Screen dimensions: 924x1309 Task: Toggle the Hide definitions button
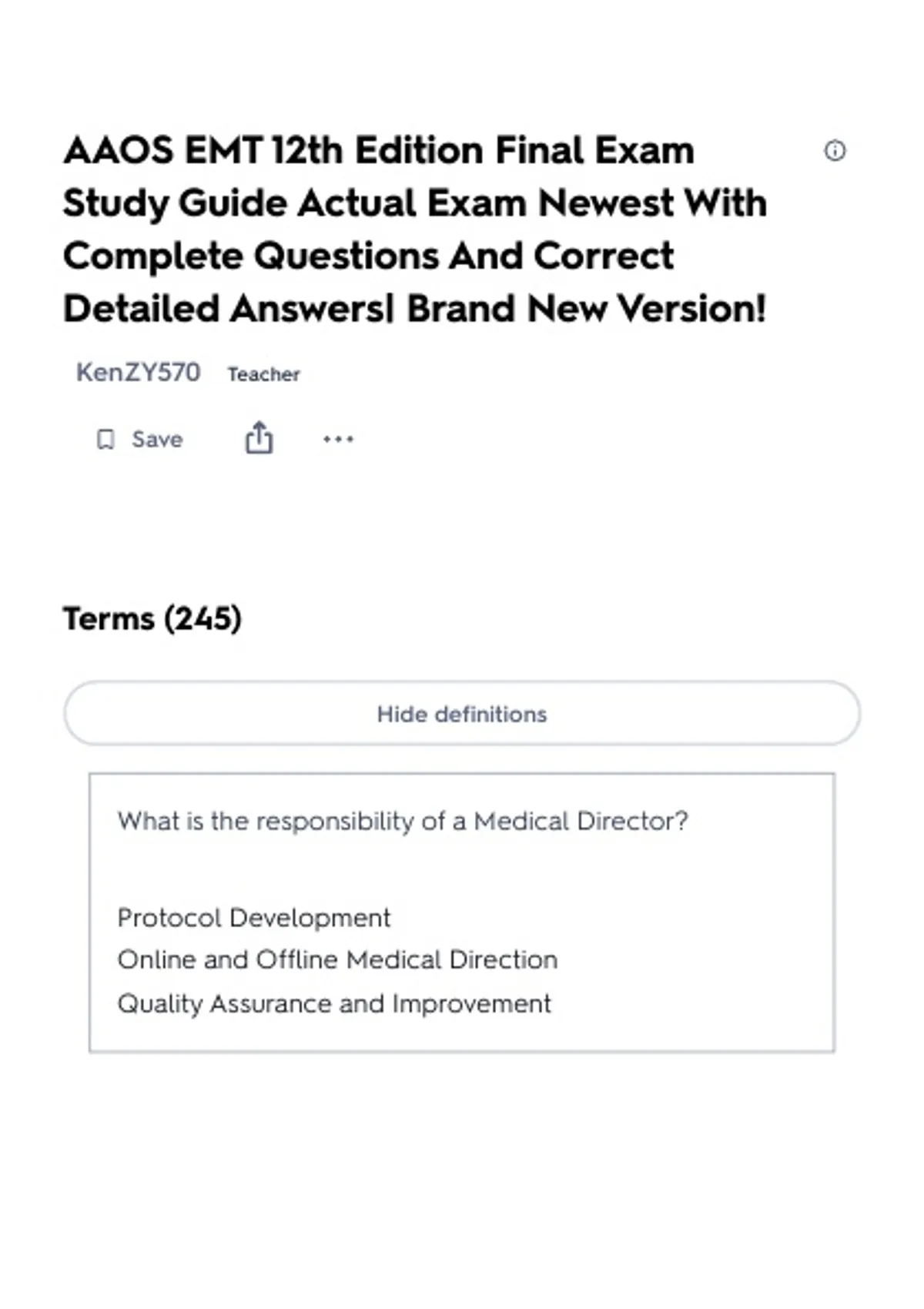click(x=462, y=714)
